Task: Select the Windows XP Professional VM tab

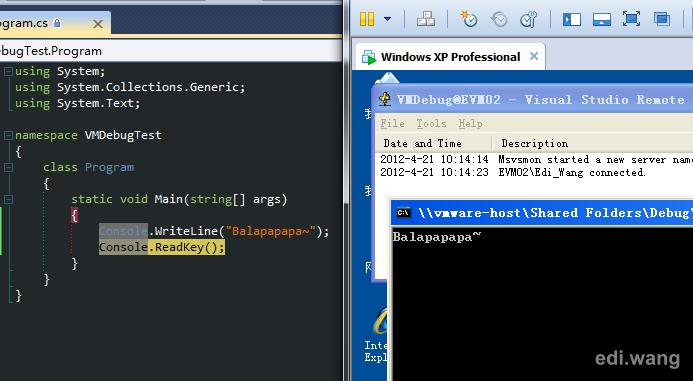Action: click(x=450, y=57)
